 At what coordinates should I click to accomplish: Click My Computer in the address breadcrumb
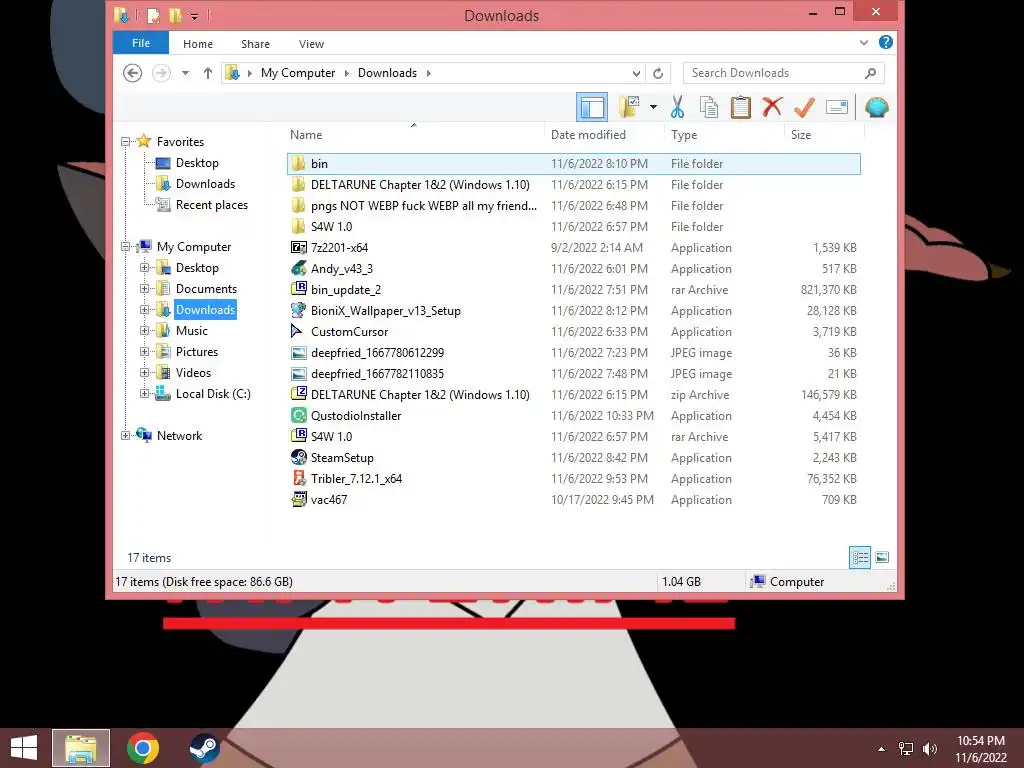click(x=298, y=73)
